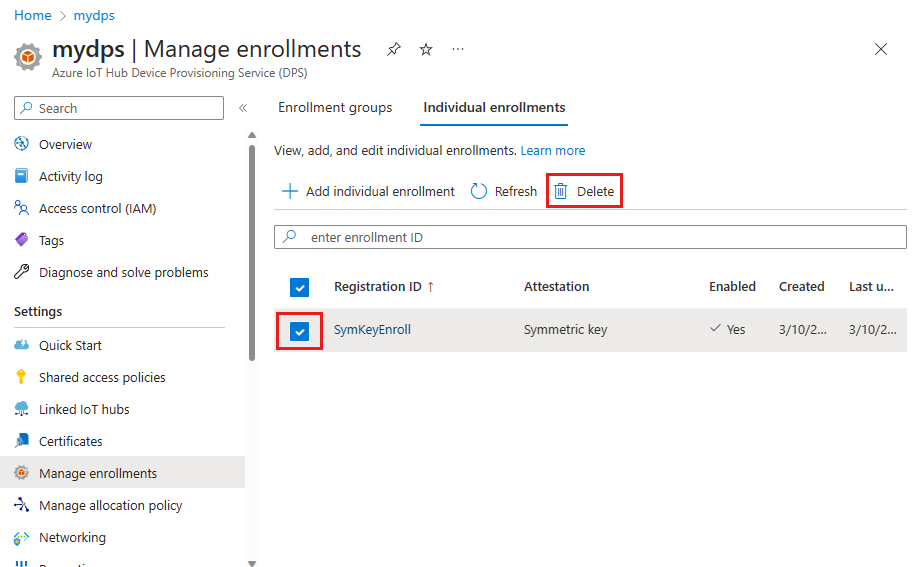912x567 pixels.
Task: Click the Yes enabled cell
Action: coord(728,329)
